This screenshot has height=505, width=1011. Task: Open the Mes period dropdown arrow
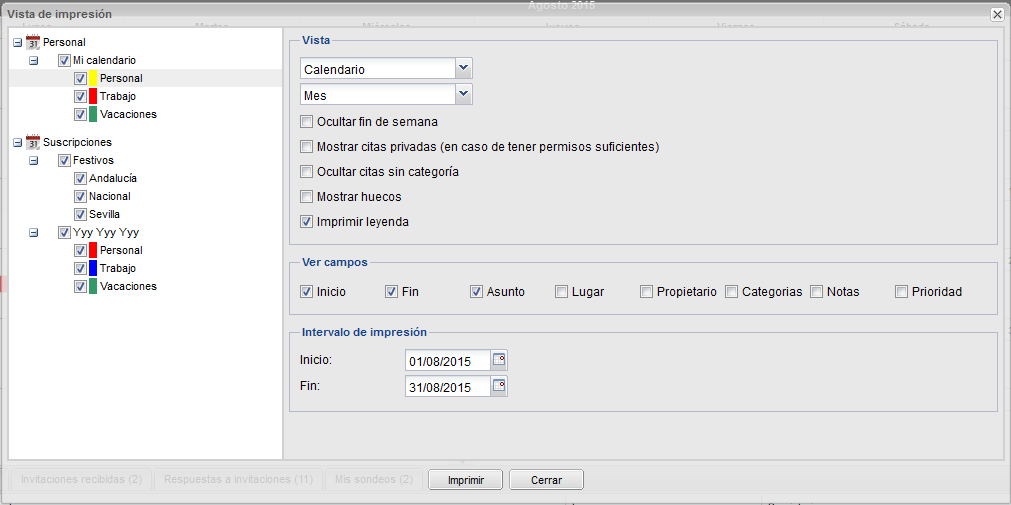pos(464,94)
